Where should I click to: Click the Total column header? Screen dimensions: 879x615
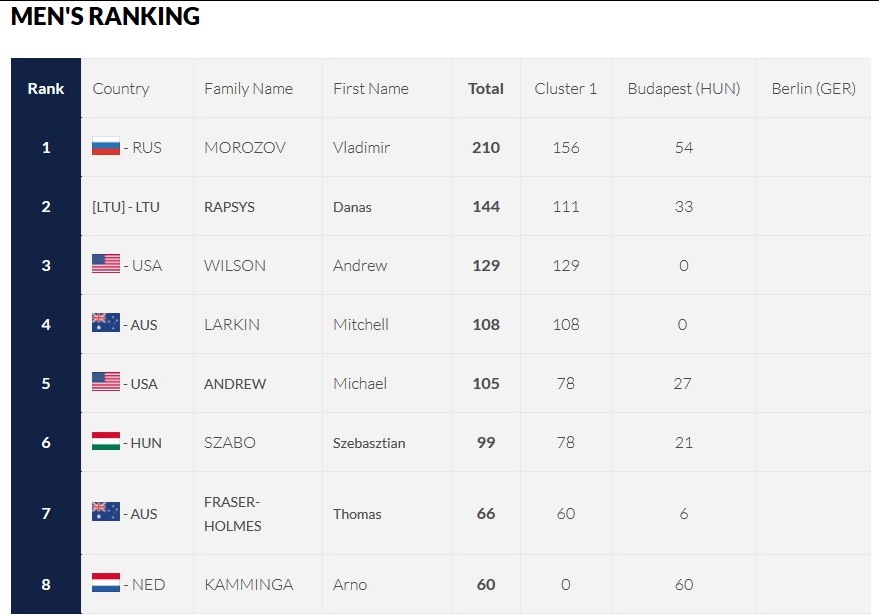click(486, 89)
